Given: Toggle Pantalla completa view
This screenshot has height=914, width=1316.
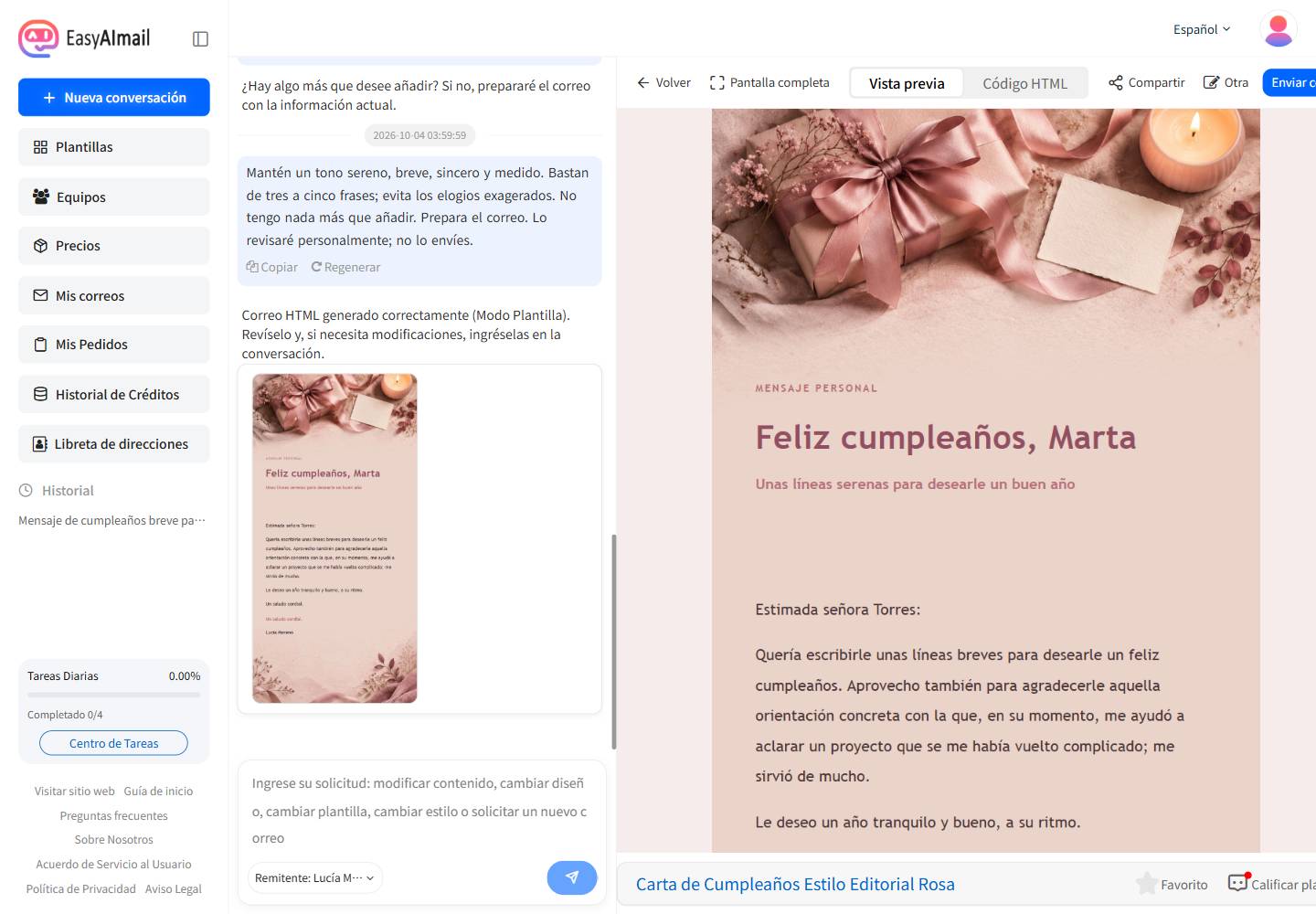Looking at the screenshot, I should click(769, 82).
